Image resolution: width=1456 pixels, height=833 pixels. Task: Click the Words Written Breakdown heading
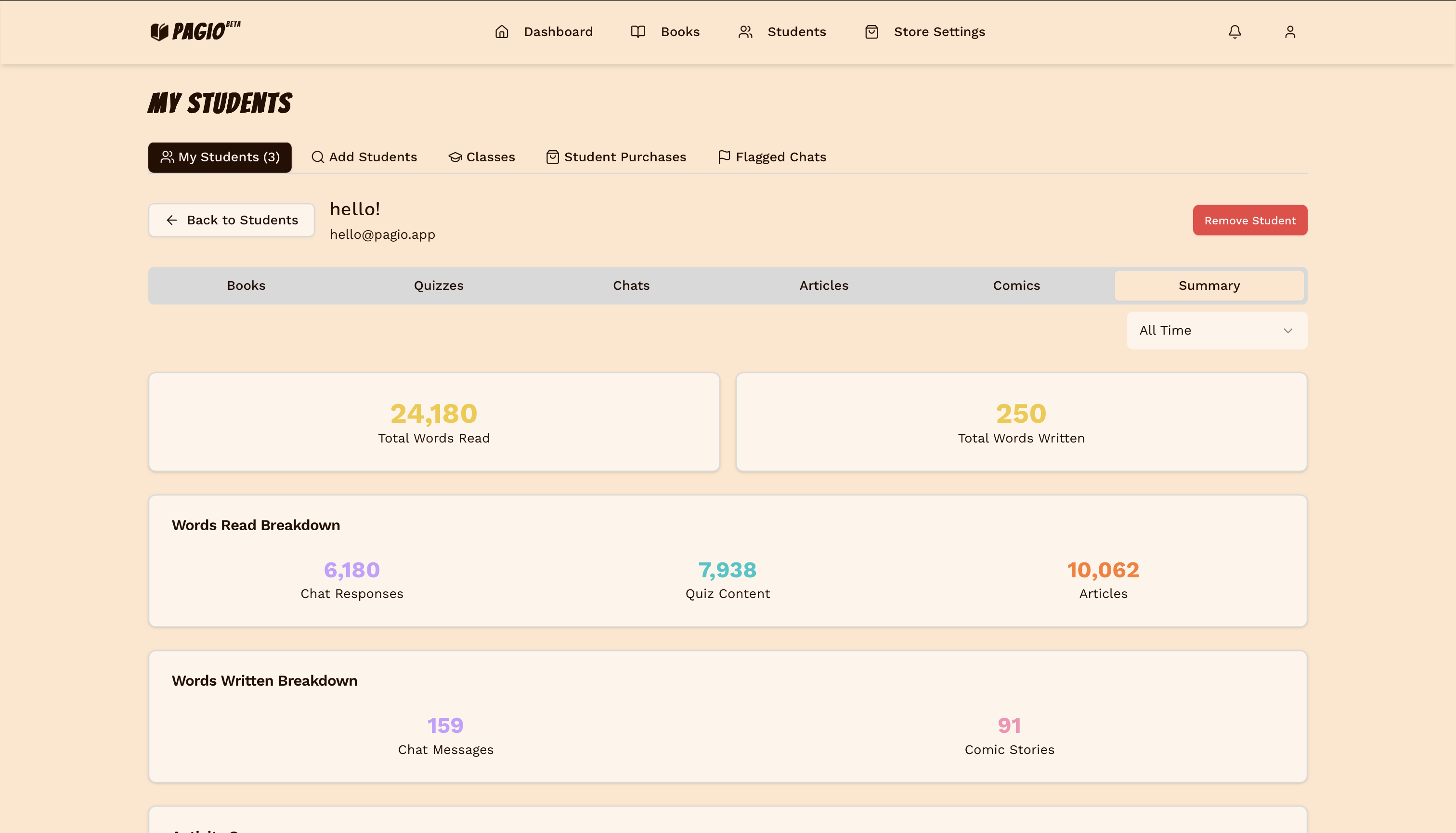(264, 681)
